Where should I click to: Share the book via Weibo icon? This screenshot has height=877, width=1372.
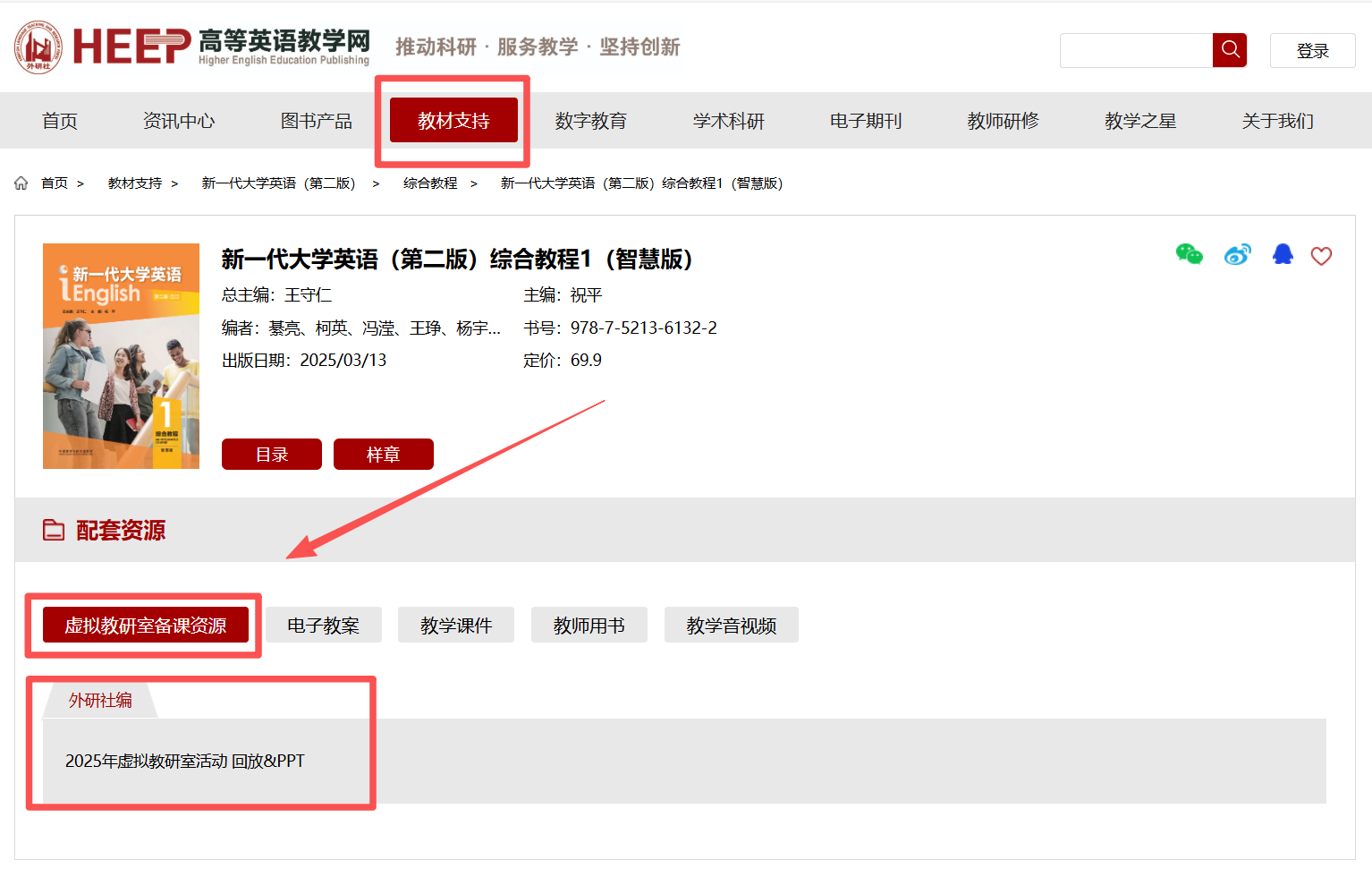coord(1237,255)
